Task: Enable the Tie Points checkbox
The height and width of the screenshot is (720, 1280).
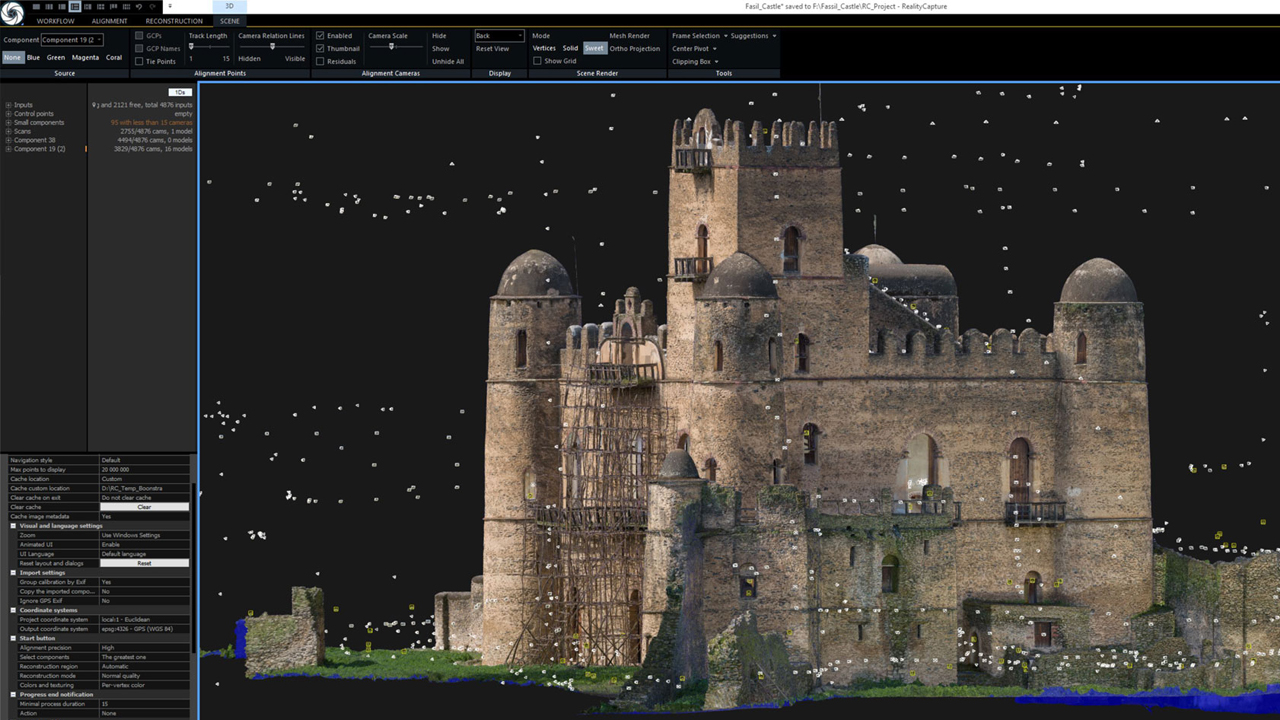Action: [x=138, y=61]
